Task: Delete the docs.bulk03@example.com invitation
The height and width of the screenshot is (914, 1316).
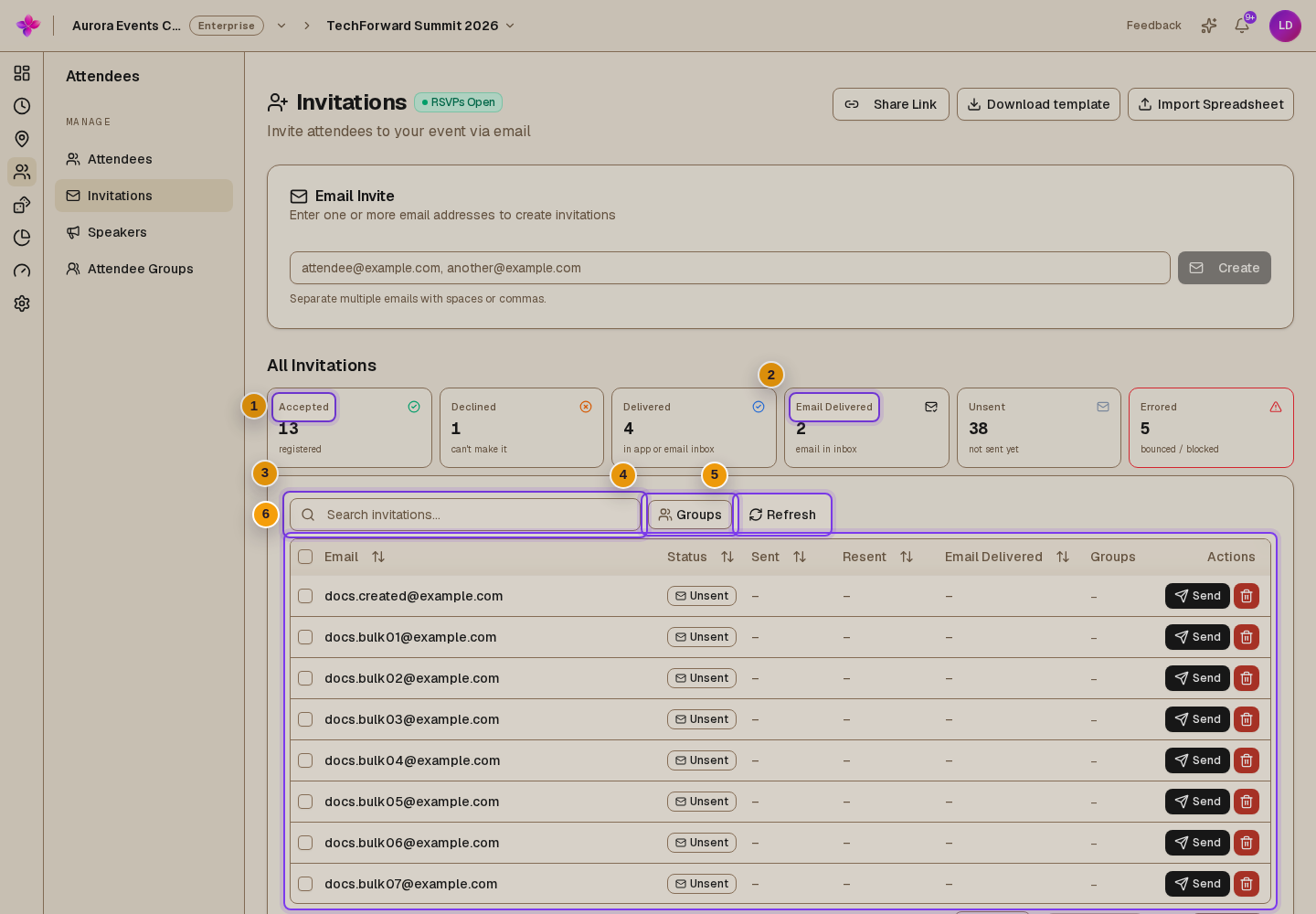Action: [1247, 719]
